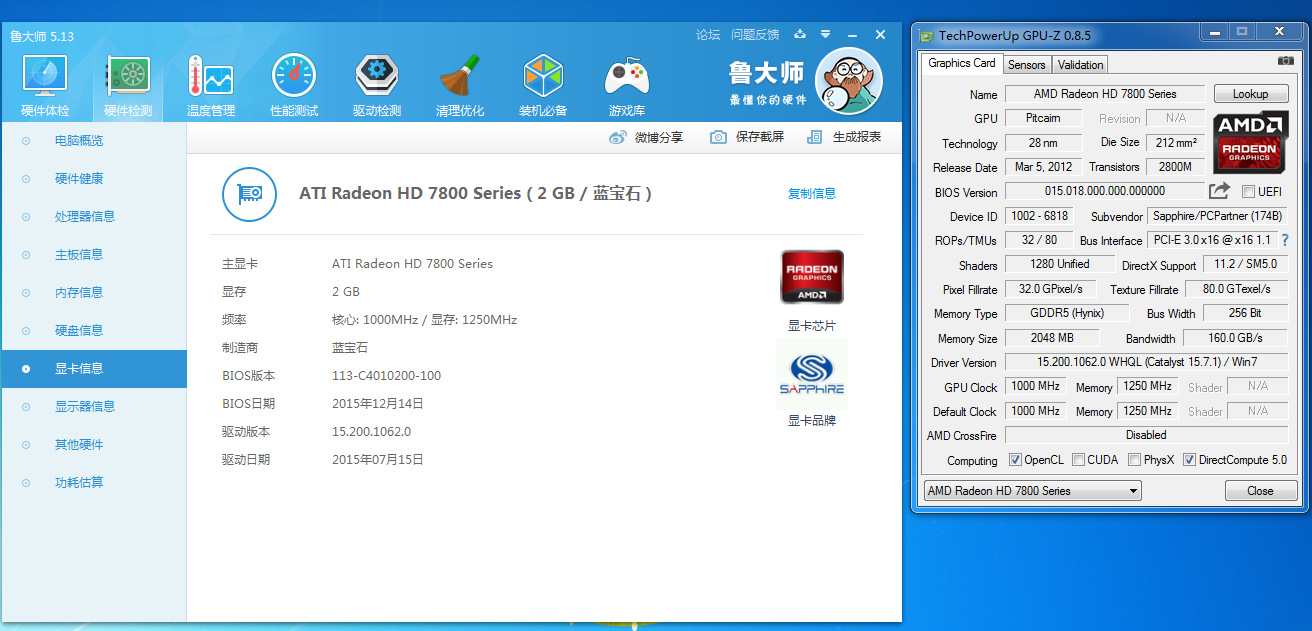Select 主板信息 in sidebar
Viewport: 1312px width, 631px height.
pos(94,254)
